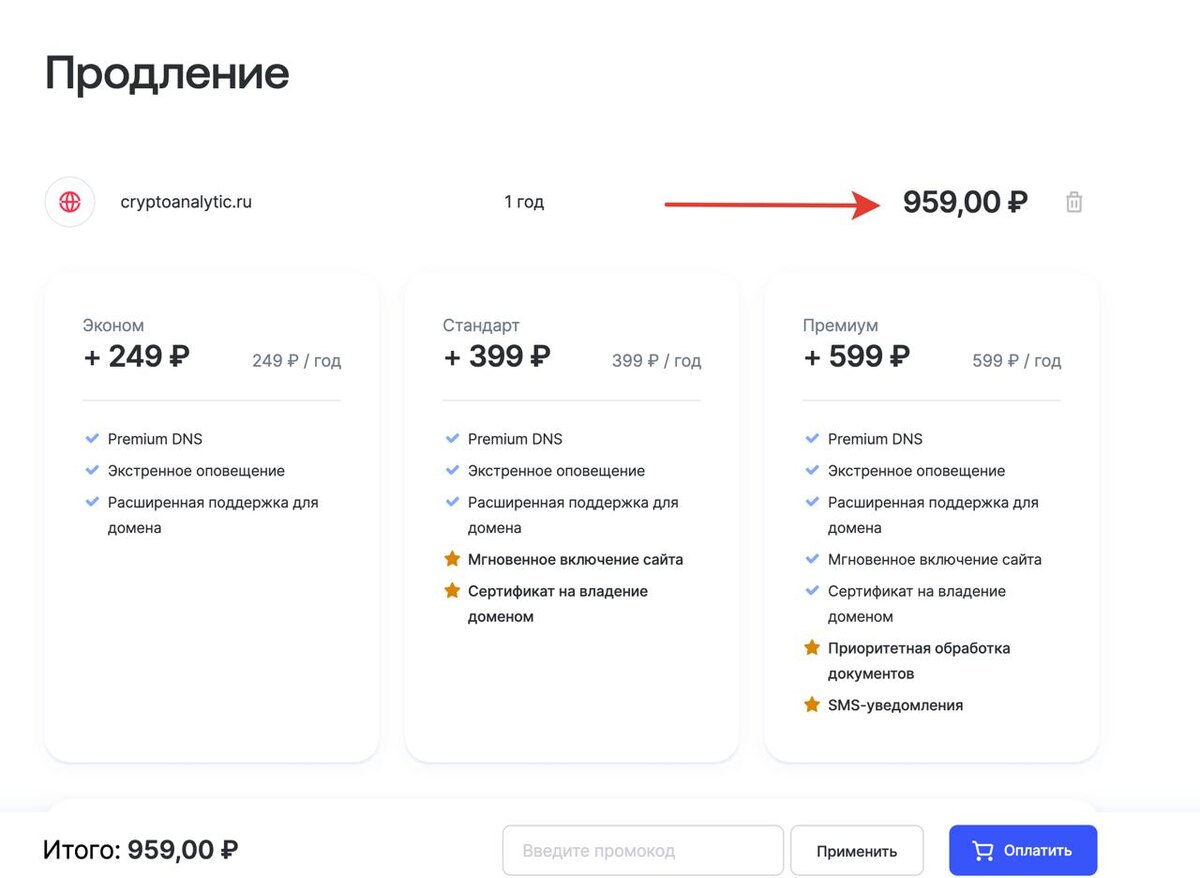
Task: Click the star next to Сертификат на владение доменом
Action: click(452, 591)
